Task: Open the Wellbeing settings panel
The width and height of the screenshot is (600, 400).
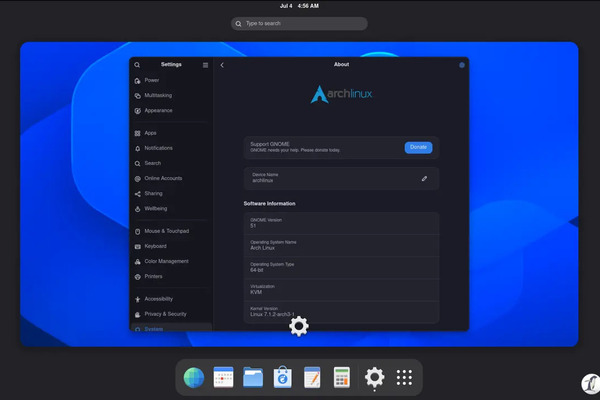Action: pyautogui.click(x=171, y=209)
